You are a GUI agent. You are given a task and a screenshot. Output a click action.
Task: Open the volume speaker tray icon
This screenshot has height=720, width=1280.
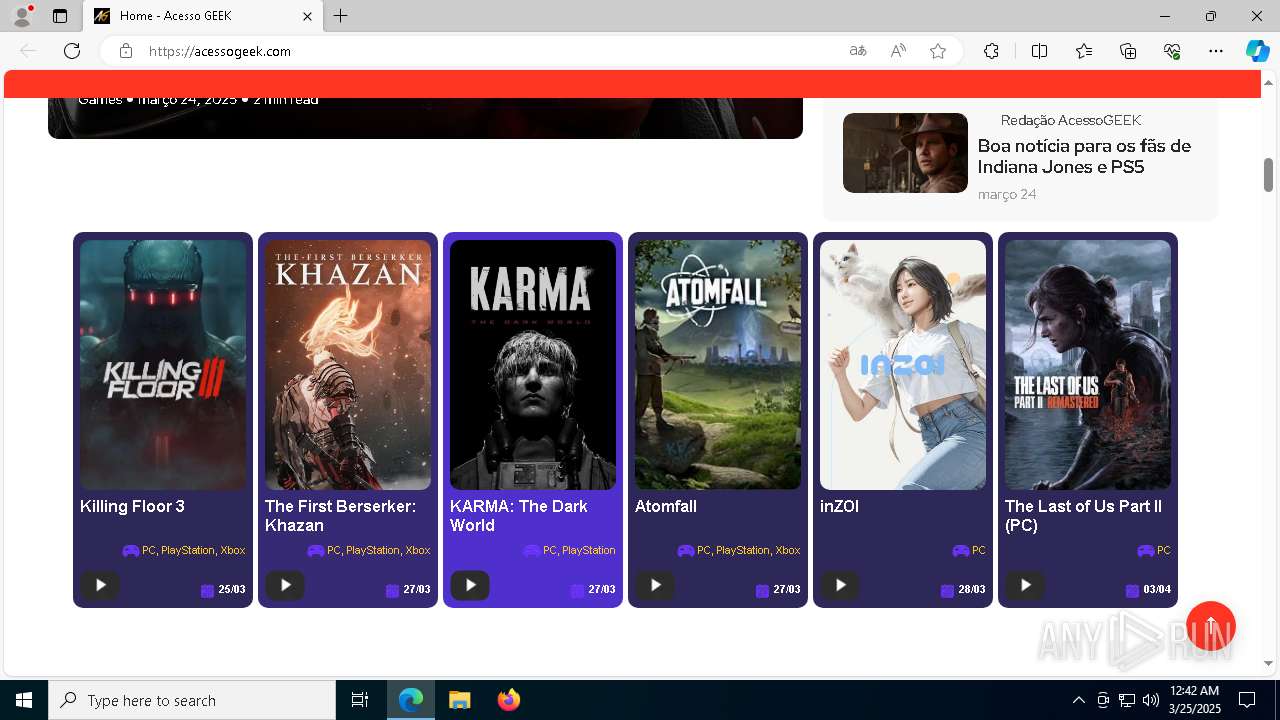tap(1151, 700)
